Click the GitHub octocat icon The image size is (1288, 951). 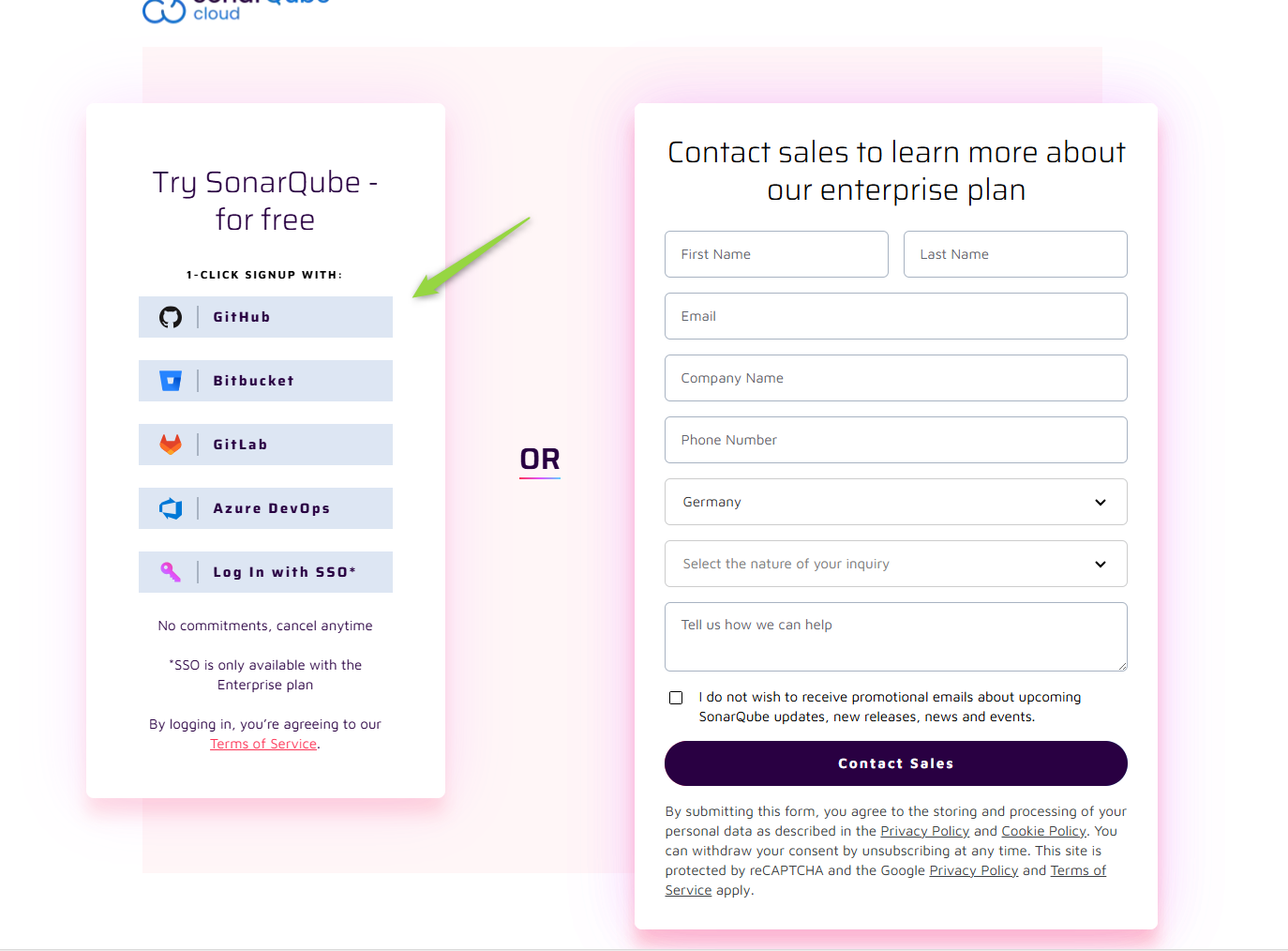(171, 317)
